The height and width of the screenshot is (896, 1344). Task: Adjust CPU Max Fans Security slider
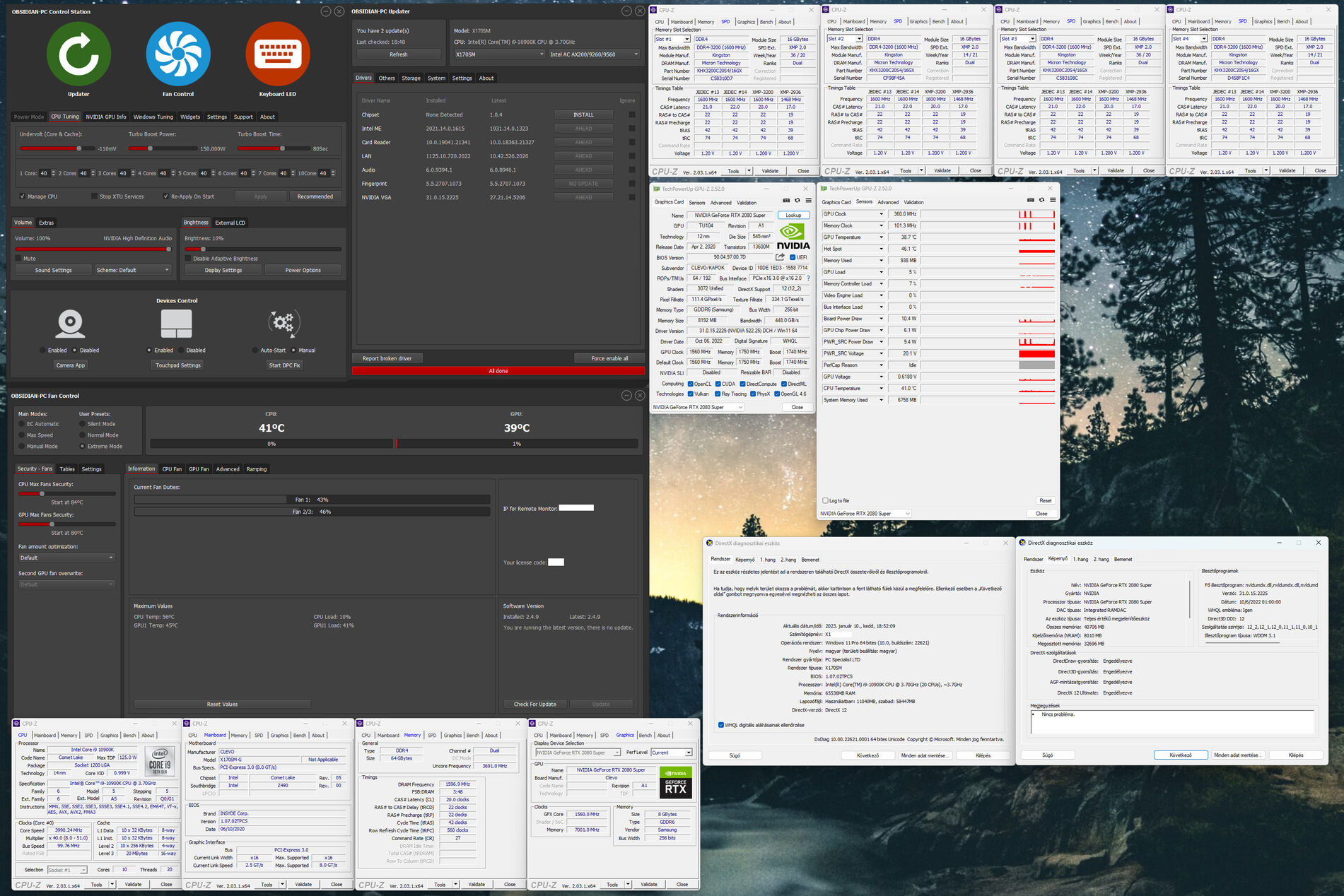click(x=66, y=494)
